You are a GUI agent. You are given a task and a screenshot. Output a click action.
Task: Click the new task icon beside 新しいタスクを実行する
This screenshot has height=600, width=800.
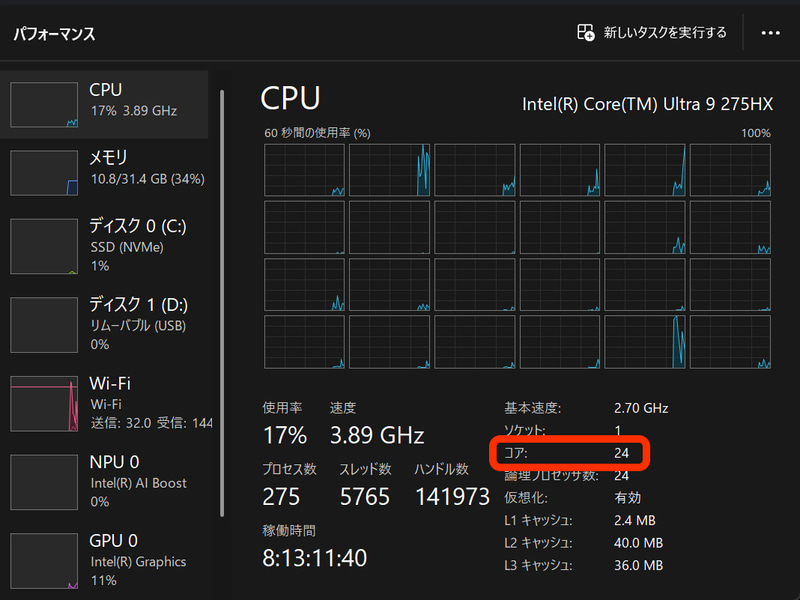(x=584, y=32)
